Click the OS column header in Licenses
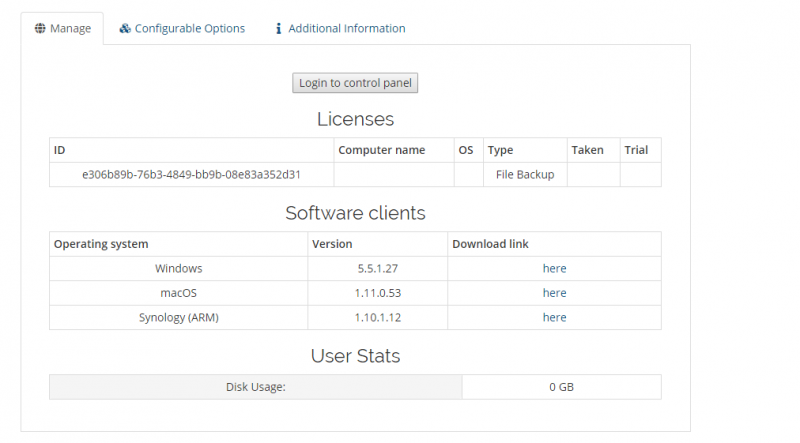 468,150
